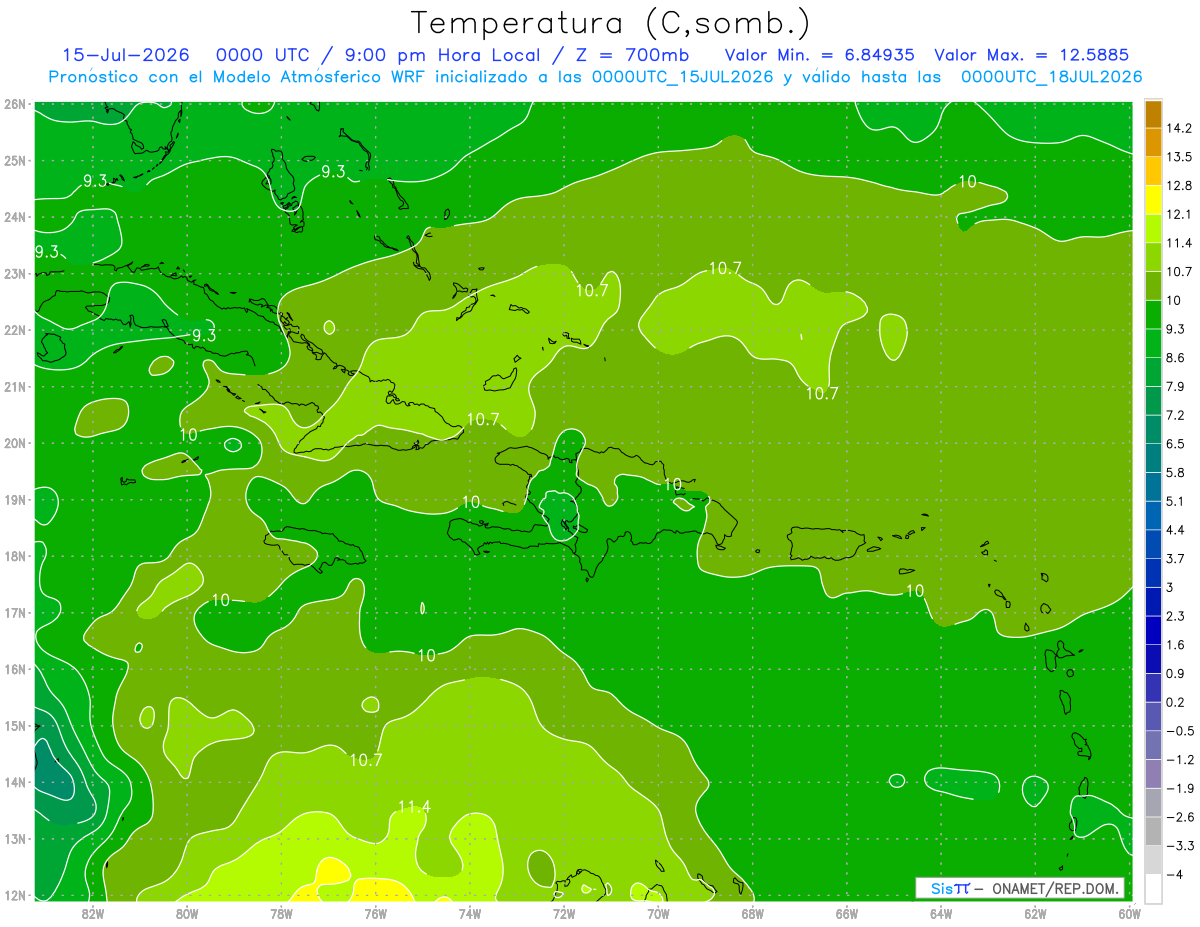Click the '62W' longitude axis label
This screenshot has width=1200, height=927.
pyautogui.click(x=1036, y=912)
